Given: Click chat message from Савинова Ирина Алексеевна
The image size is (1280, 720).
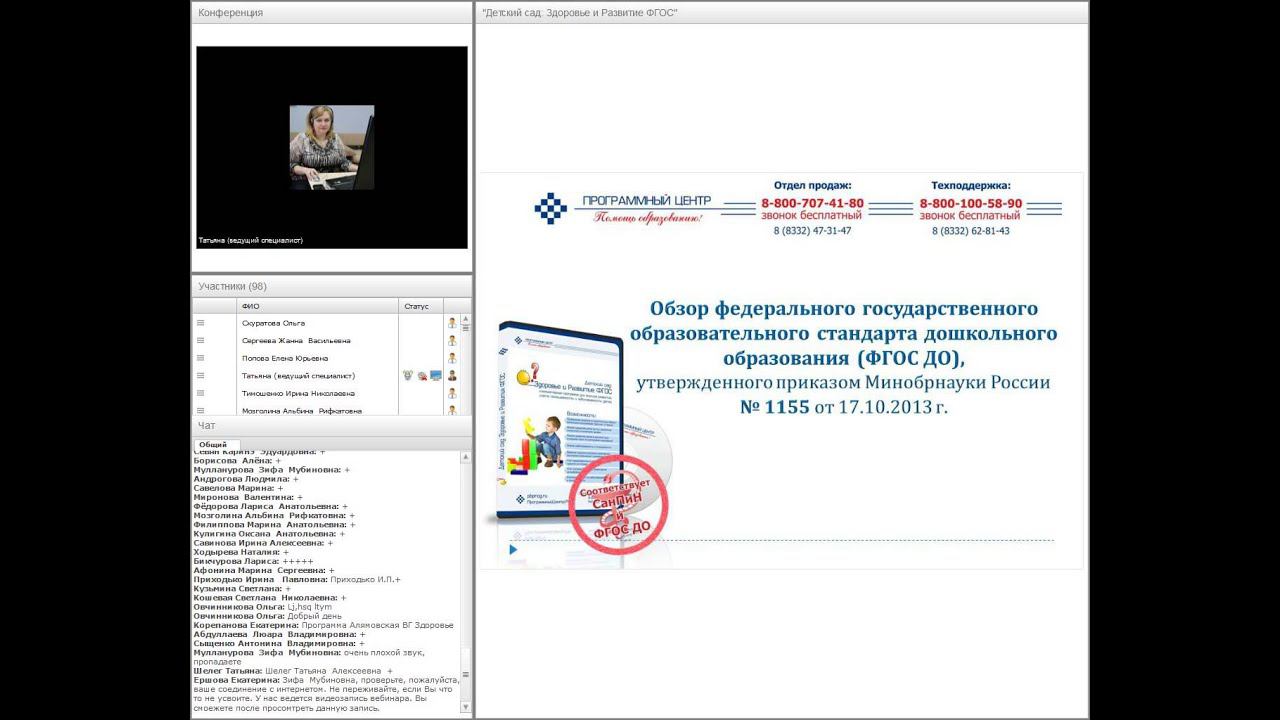Looking at the screenshot, I should pos(264,543).
